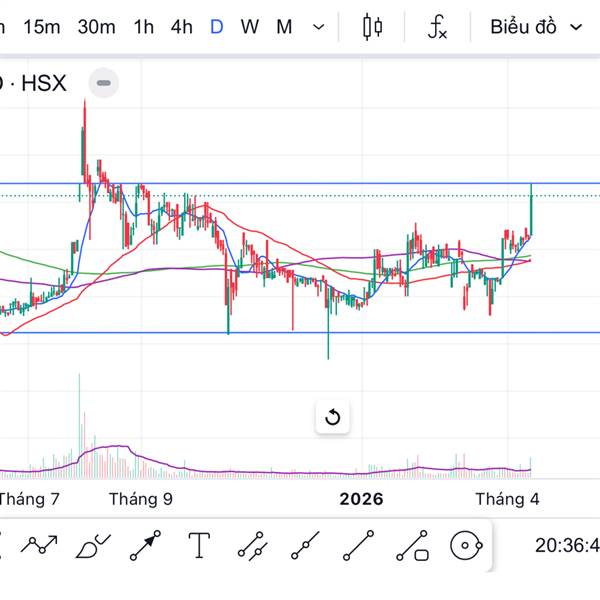Select the 1h timeframe

point(144,27)
